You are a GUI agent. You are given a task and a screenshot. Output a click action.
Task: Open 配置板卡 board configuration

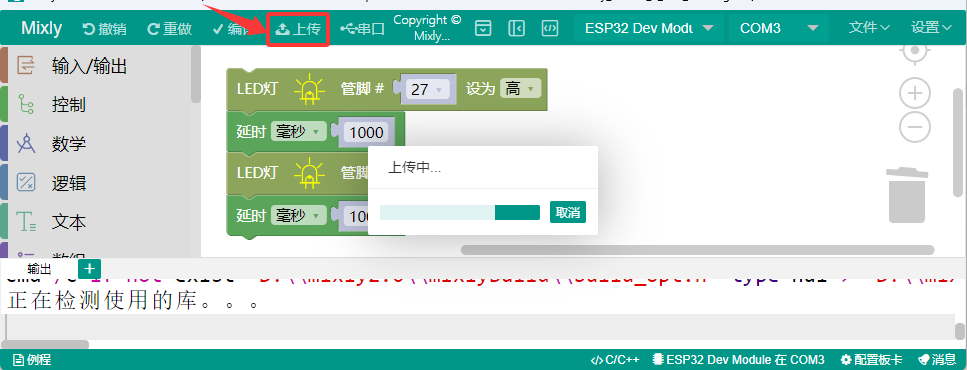(871, 360)
